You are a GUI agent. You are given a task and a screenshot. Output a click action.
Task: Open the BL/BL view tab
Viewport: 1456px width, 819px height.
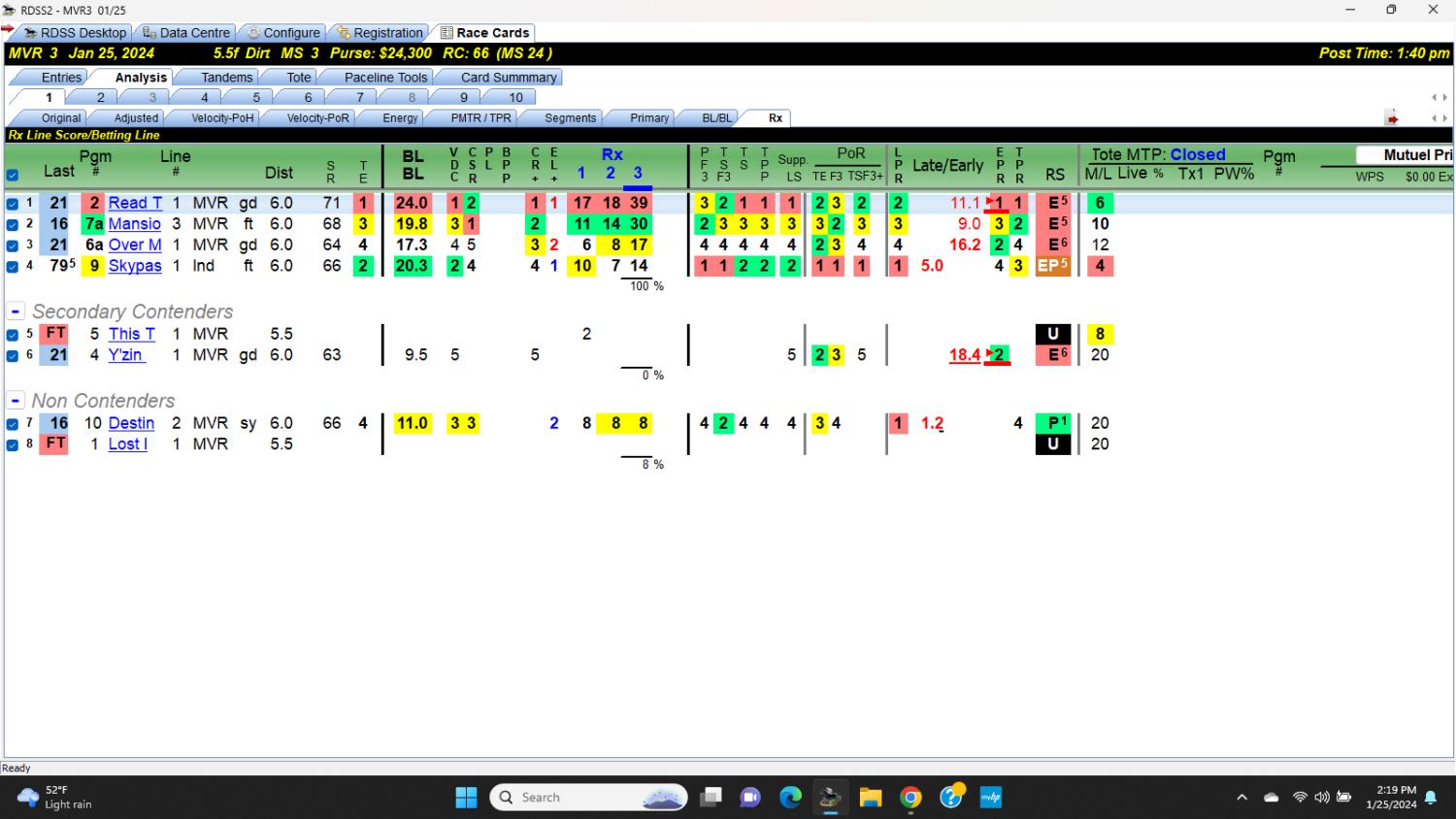point(717,118)
